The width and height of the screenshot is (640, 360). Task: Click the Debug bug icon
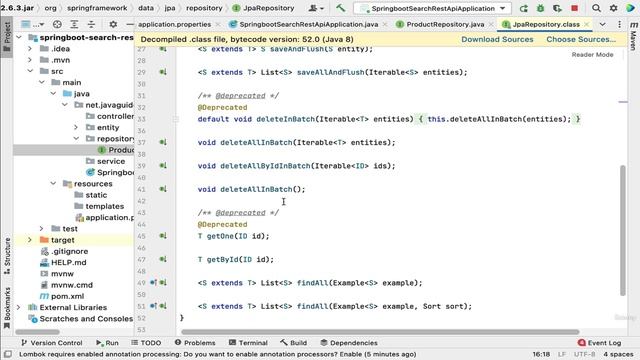(x=540, y=8)
